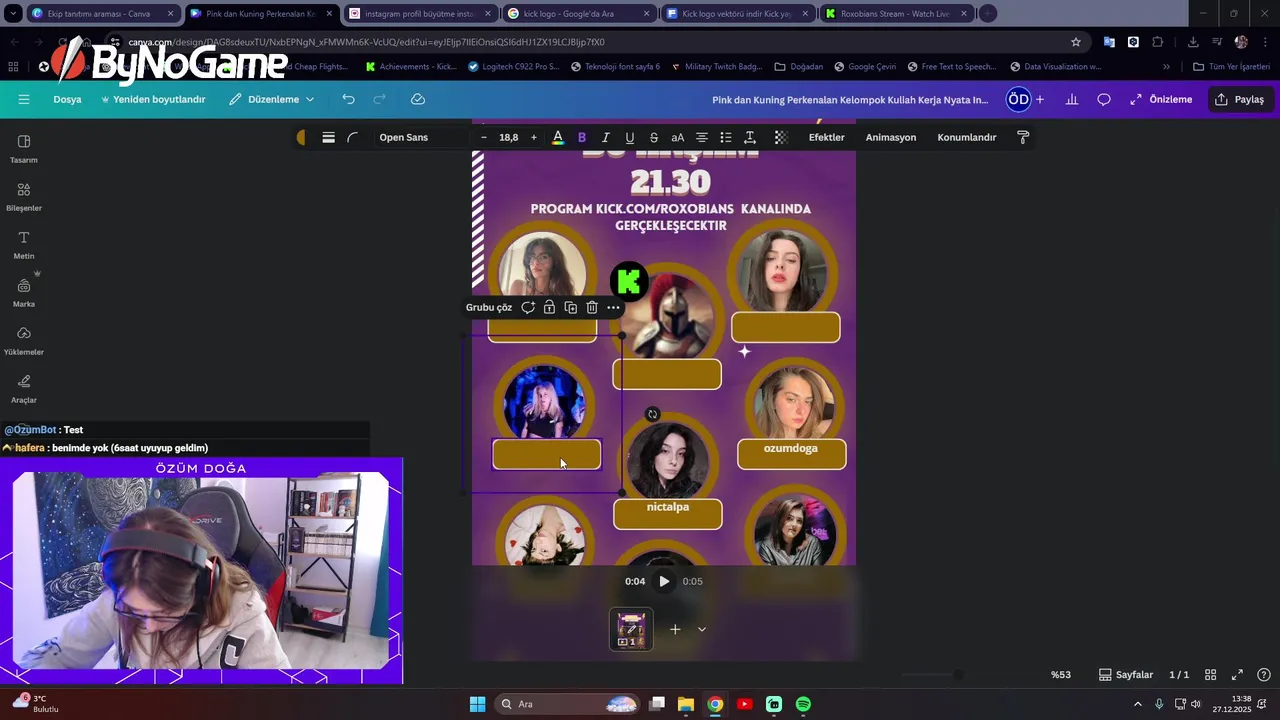This screenshot has height=720, width=1280.
Task: Toggle uppercase aA text case
Action: click(x=678, y=137)
